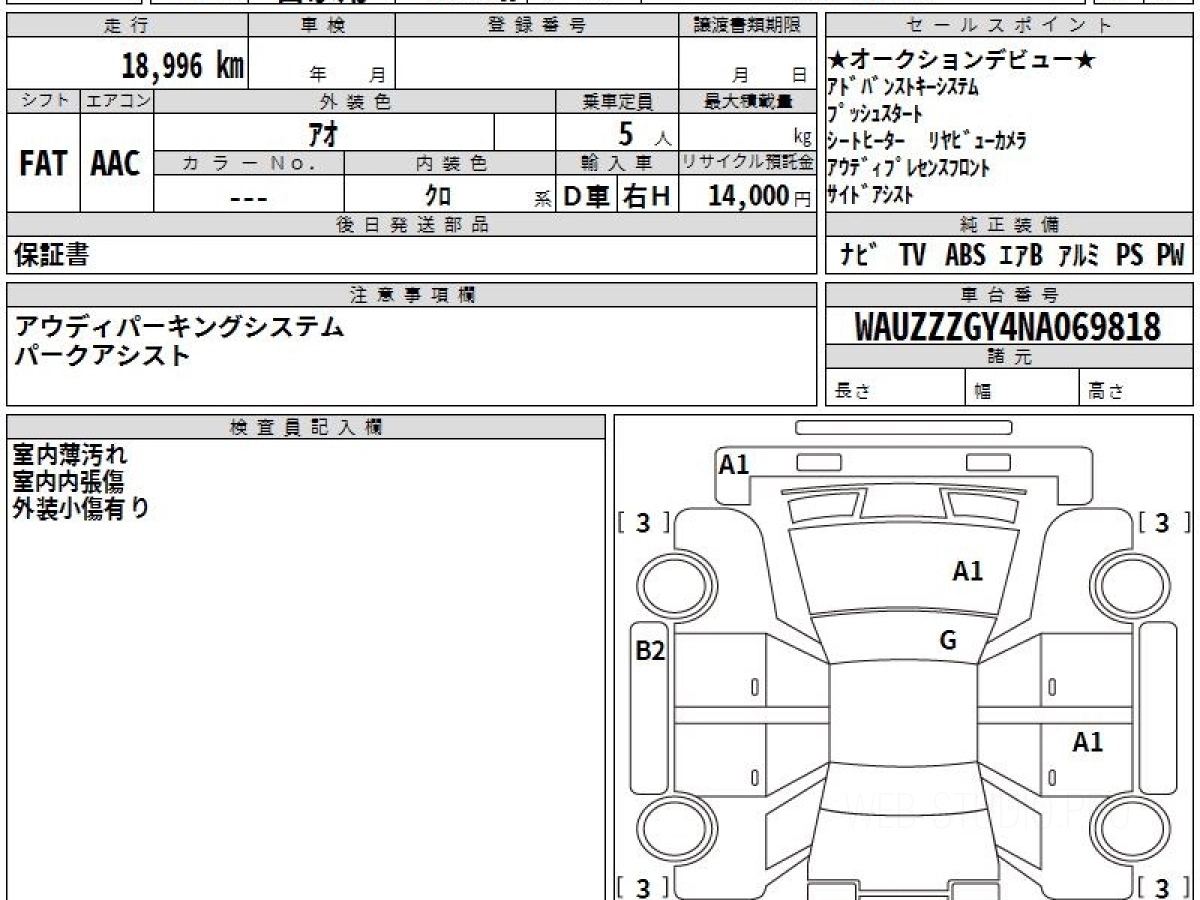Select the サイドアシスト line
This screenshot has height=900, width=1200.
click(870, 195)
